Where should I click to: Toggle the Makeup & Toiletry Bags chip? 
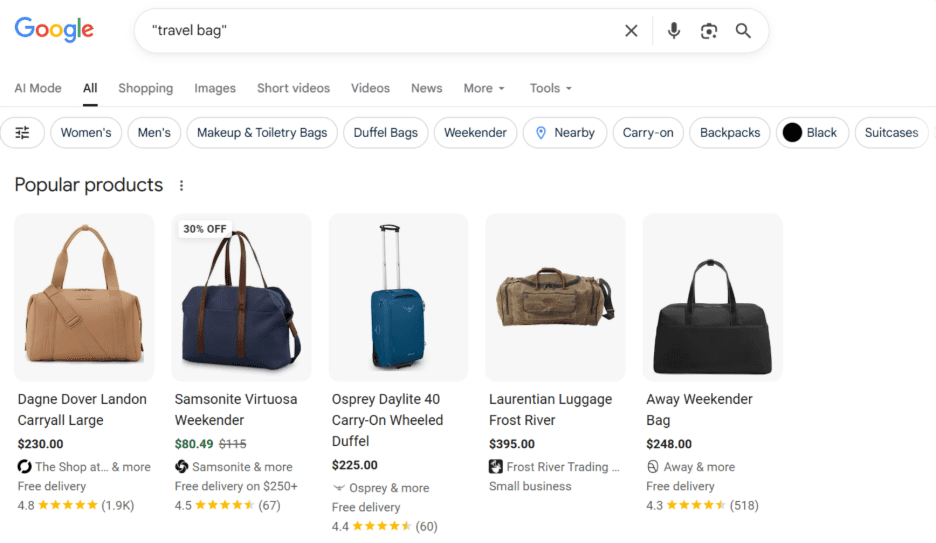[x=262, y=132]
